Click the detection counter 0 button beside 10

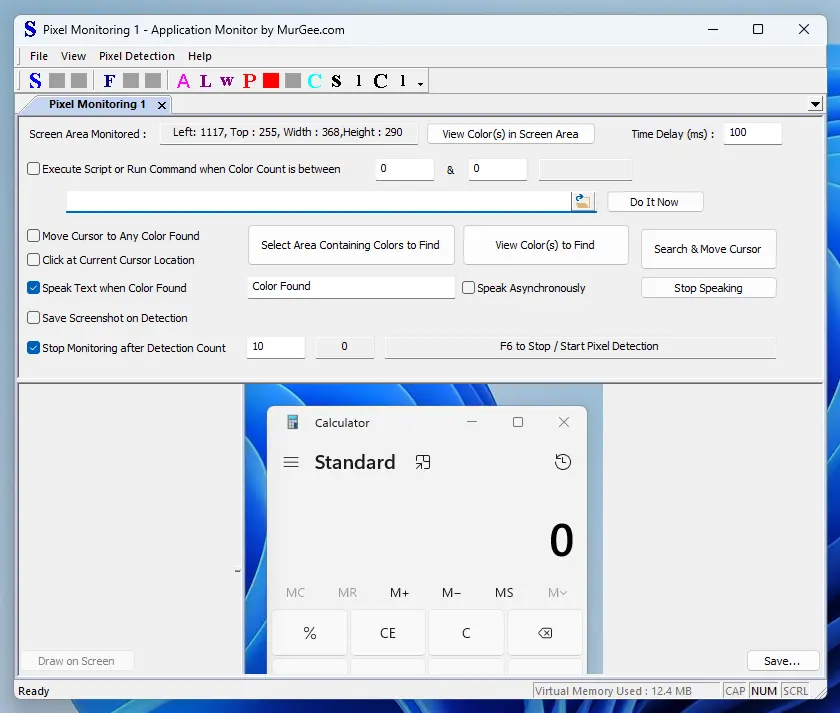344,347
